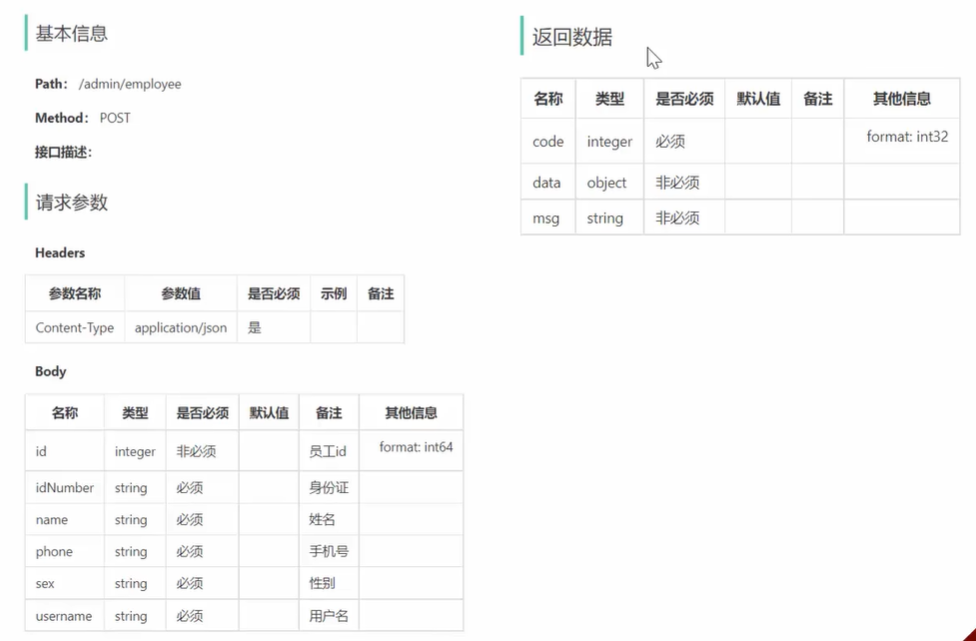
Task: Select the format: int64 info cell
Action: pos(416,448)
